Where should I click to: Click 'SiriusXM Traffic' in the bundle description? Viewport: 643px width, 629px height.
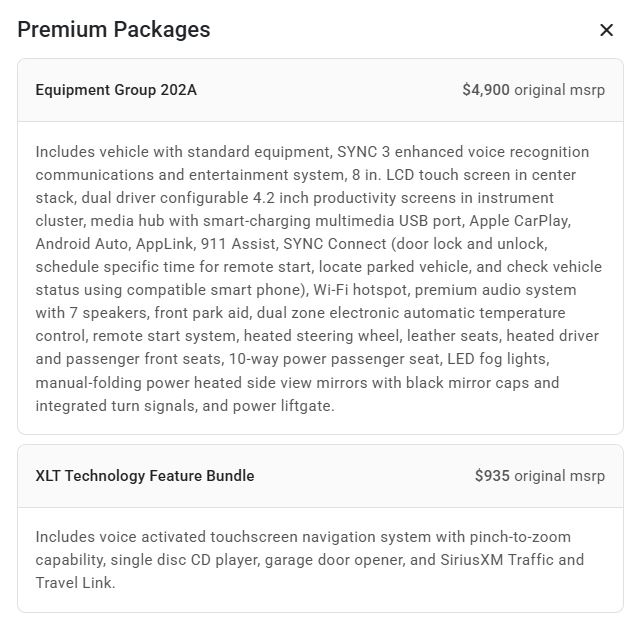click(528, 560)
